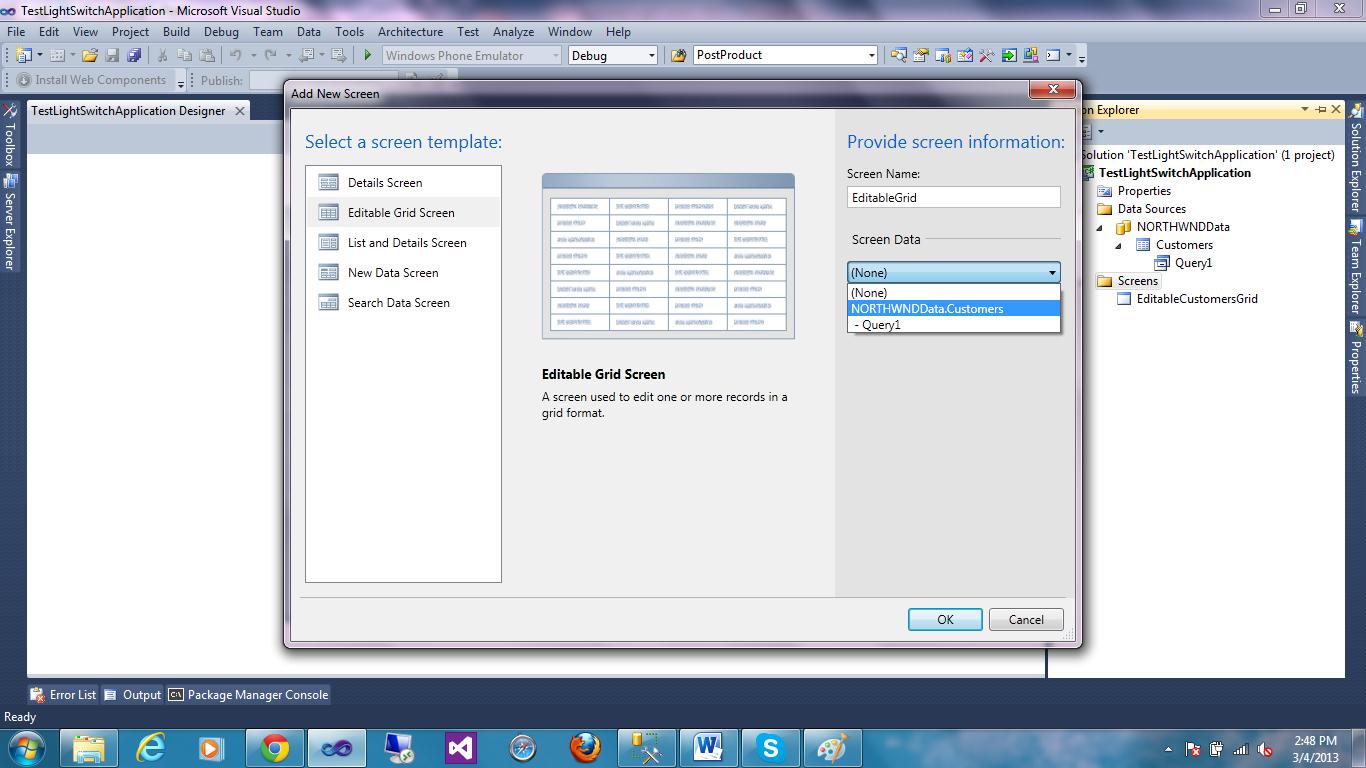Choose the Editable Grid Screen template
Image resolution: width=1366 pixels, height=768 pixels.
click(x=403, y=212)
